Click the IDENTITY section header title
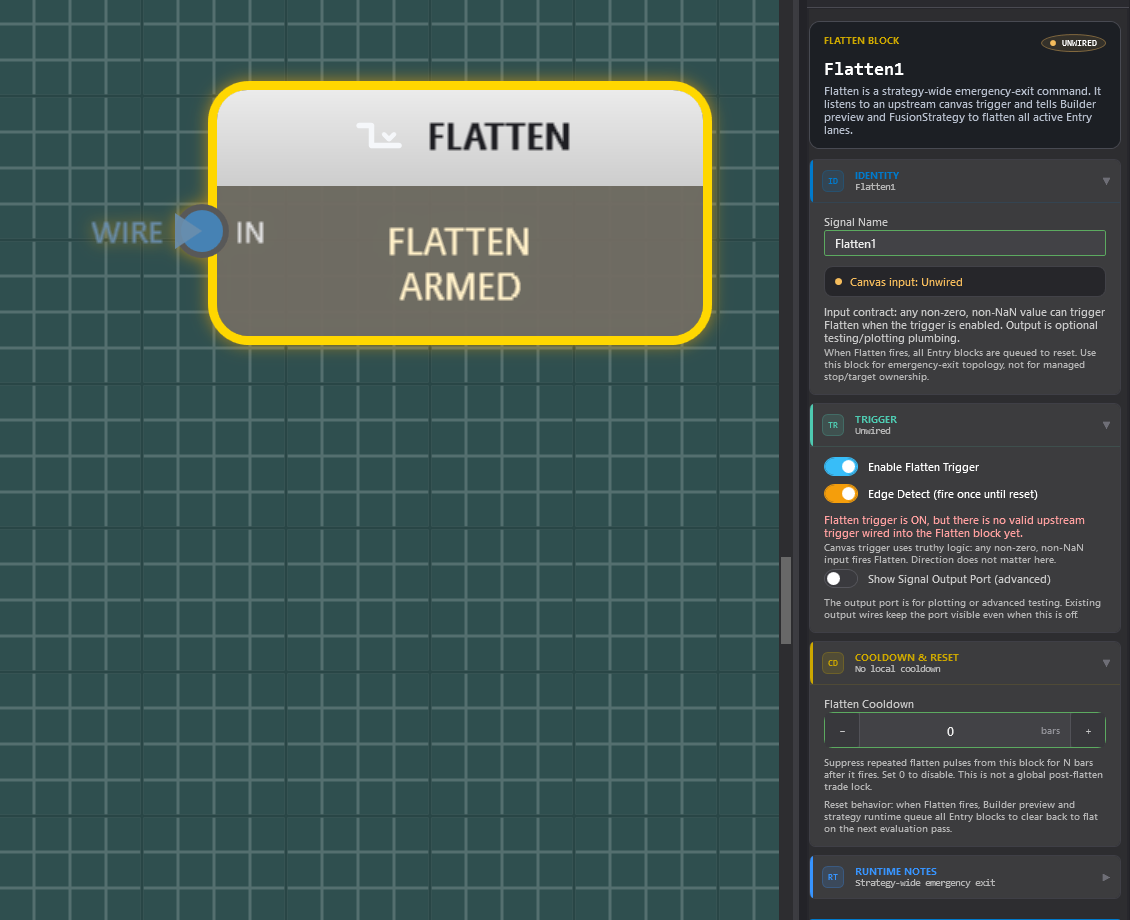Screen dimensions: 1130x920 [876, 175]
